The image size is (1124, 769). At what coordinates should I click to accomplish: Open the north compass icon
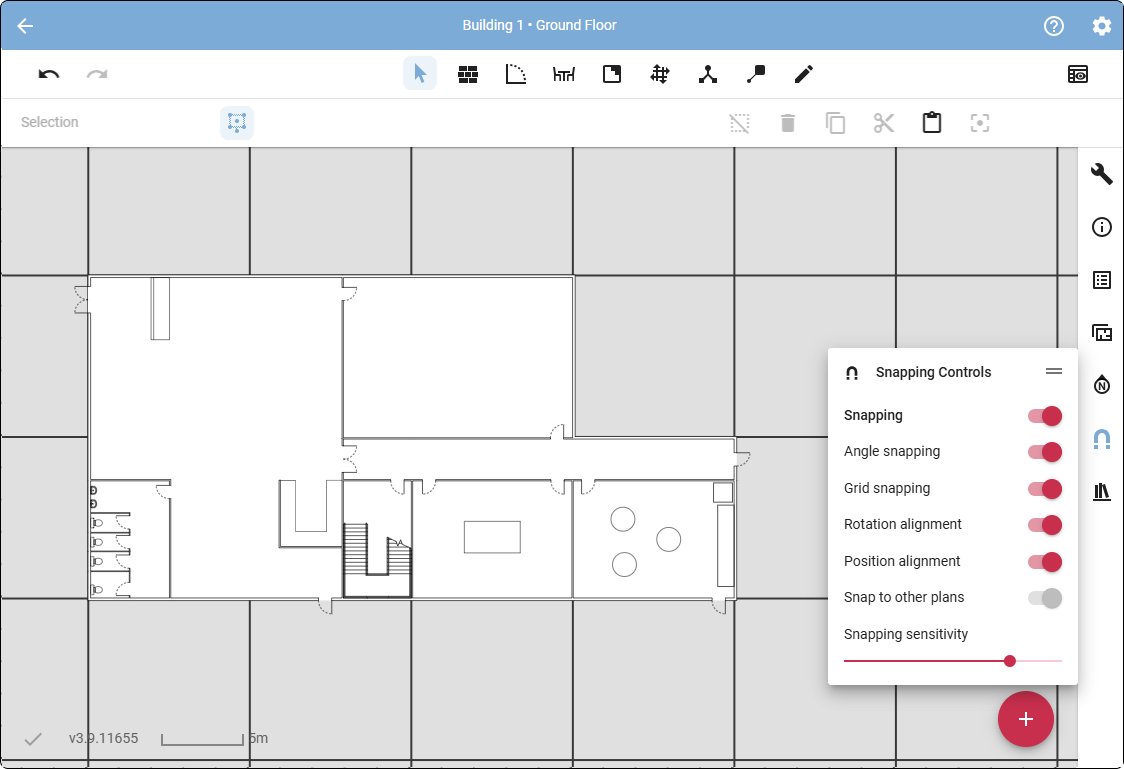click(x=1102, y=385)
